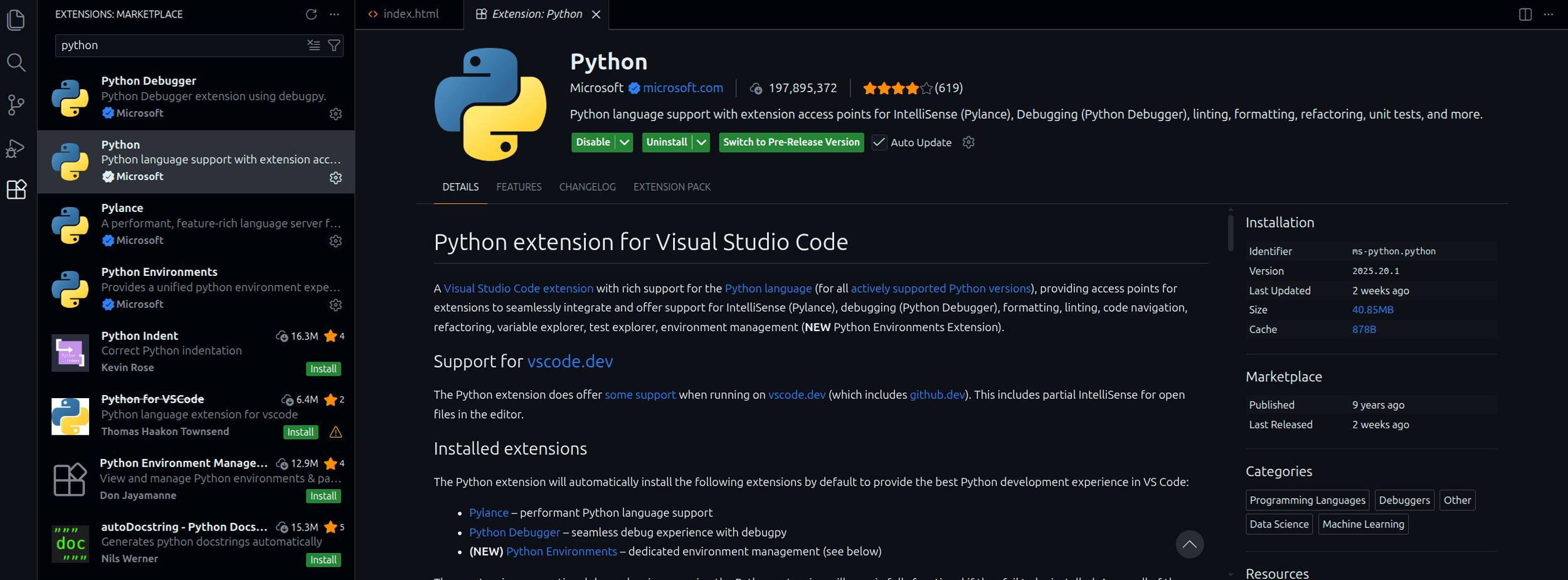
Task: Open the gear next to Auto Update
Action: pyautogui.click(x=968, y=142)
